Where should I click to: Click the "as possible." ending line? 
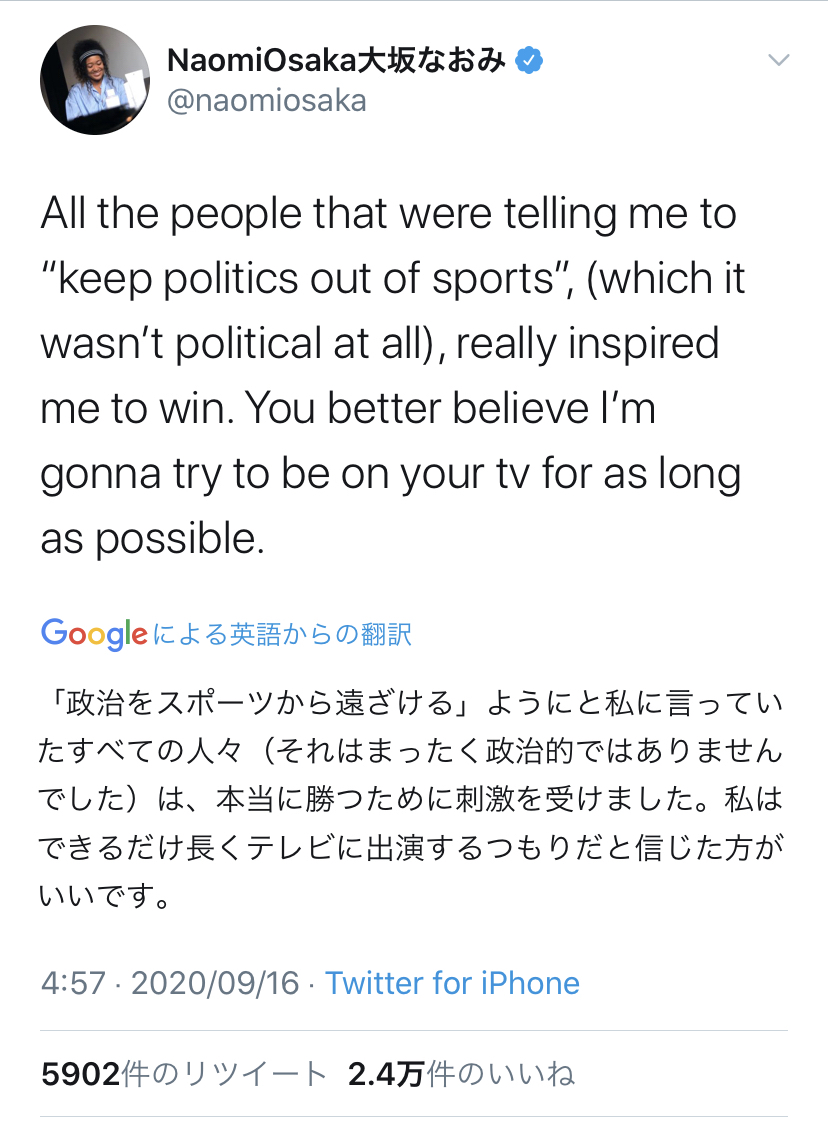pos(152,539)
